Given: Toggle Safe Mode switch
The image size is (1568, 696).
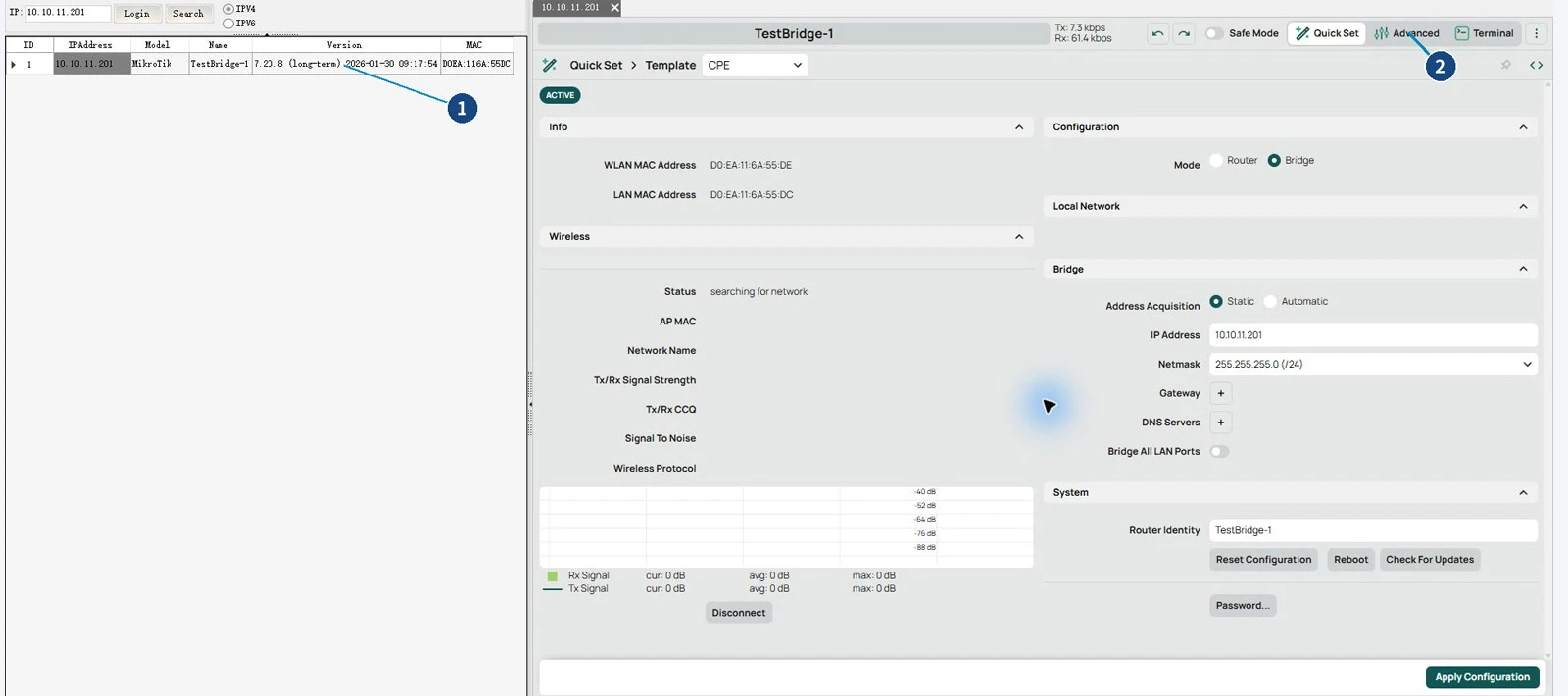Looking at the screenshot, I should tap(1214, 33).
